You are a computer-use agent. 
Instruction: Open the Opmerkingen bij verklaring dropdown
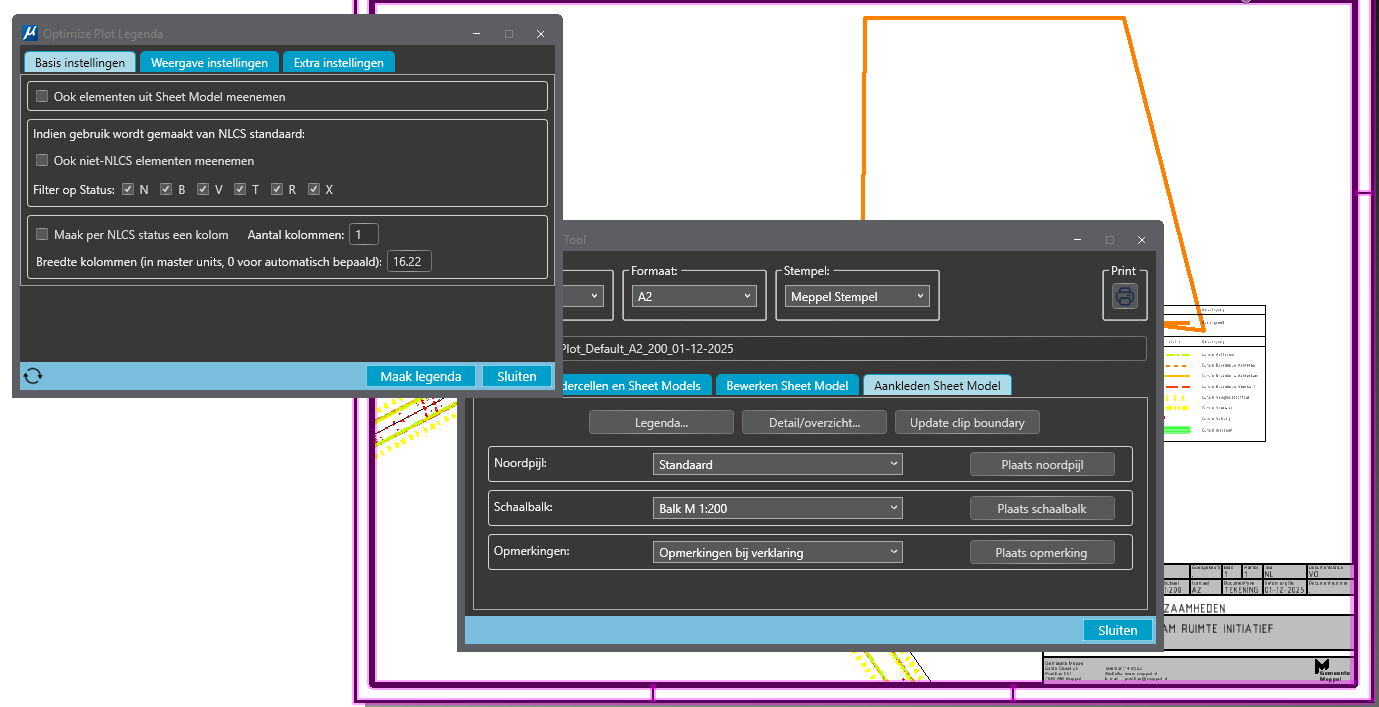(777, 552)
